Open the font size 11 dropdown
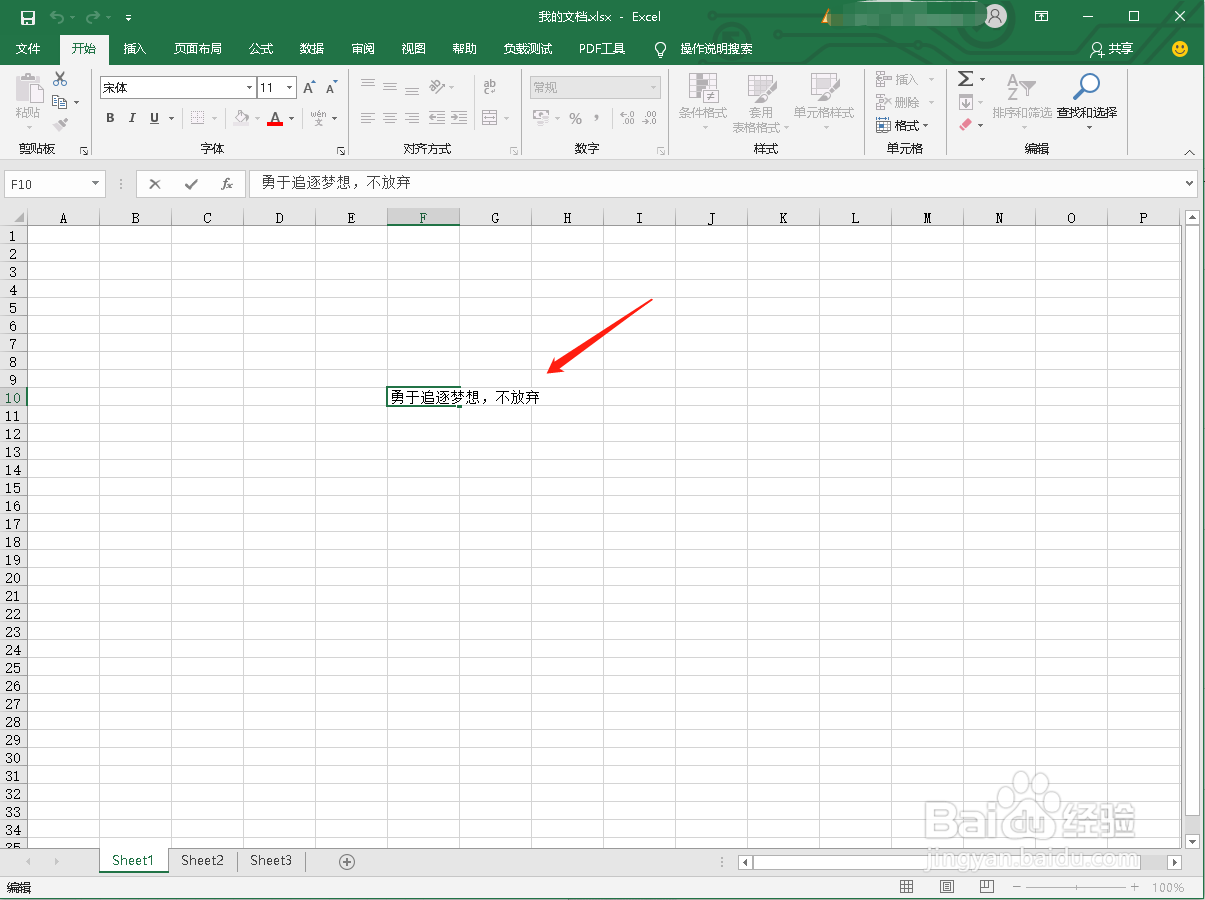Image resolution: width=1205 pixels, height=900 pixels. coord(290,88)
